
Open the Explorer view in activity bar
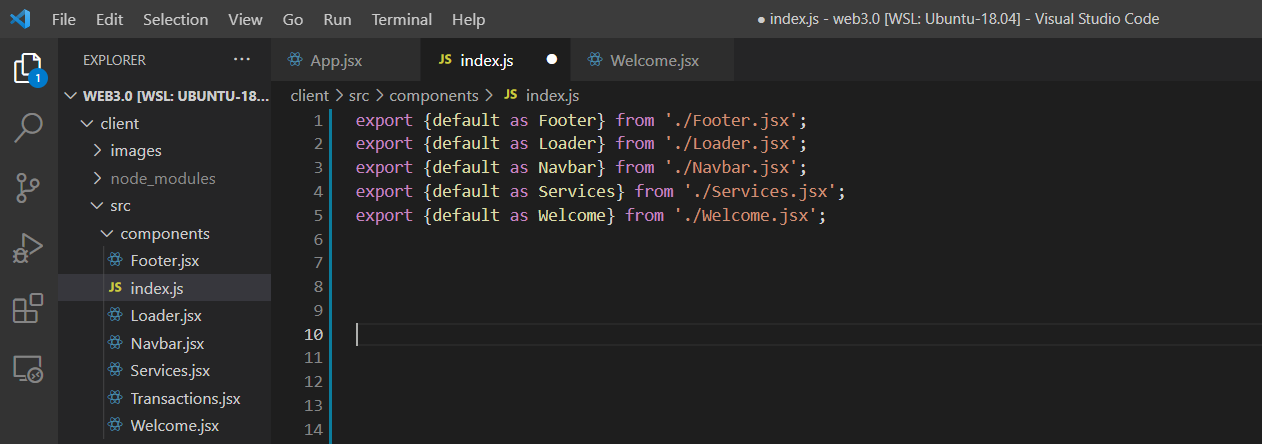[x=28, y=69]
